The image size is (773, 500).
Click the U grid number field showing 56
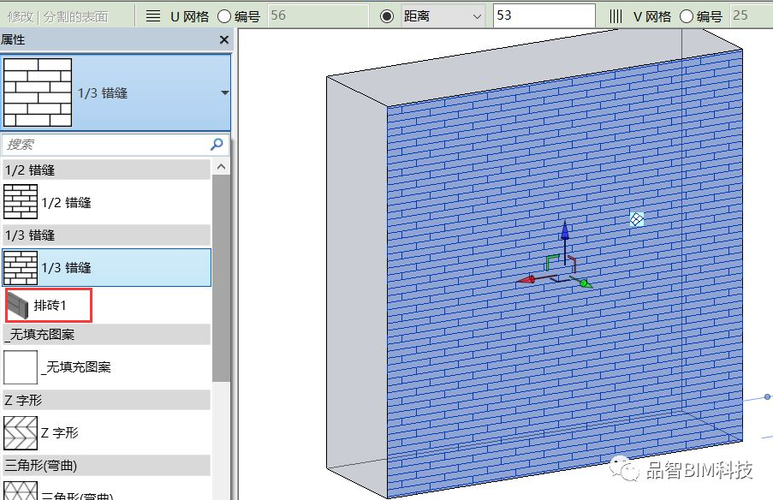[317, 16]
